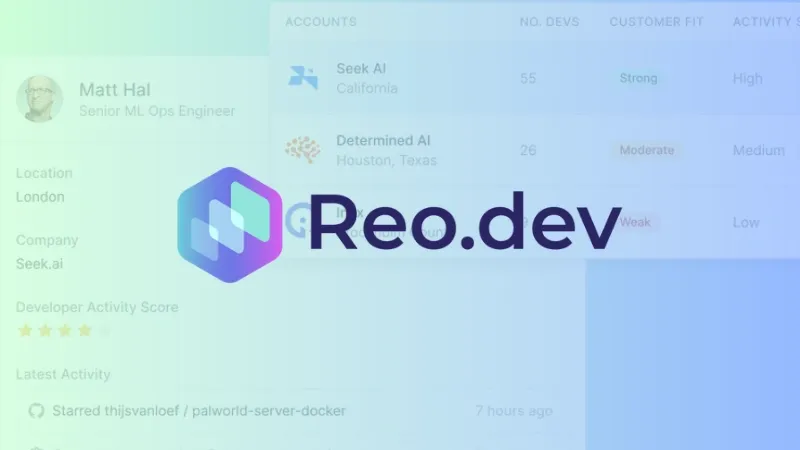Click the Latest Activity section label
Screen dimensions: 800x450
point(63,374)
